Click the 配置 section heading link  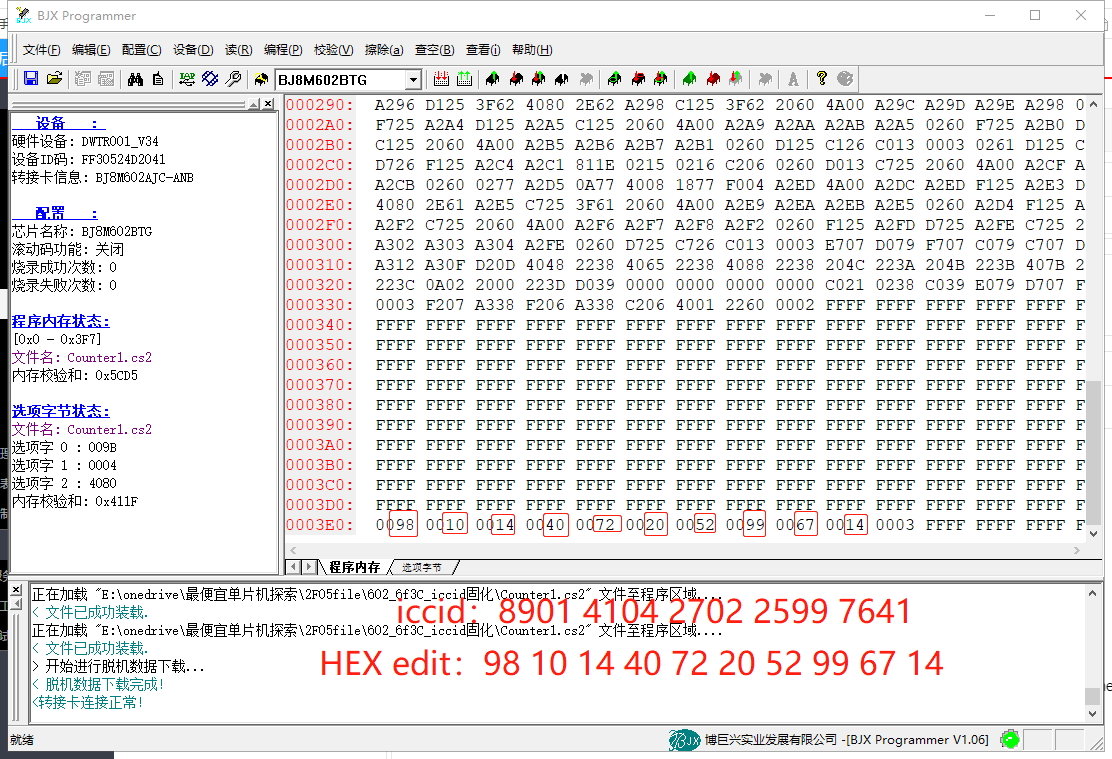tap(55, 213)
